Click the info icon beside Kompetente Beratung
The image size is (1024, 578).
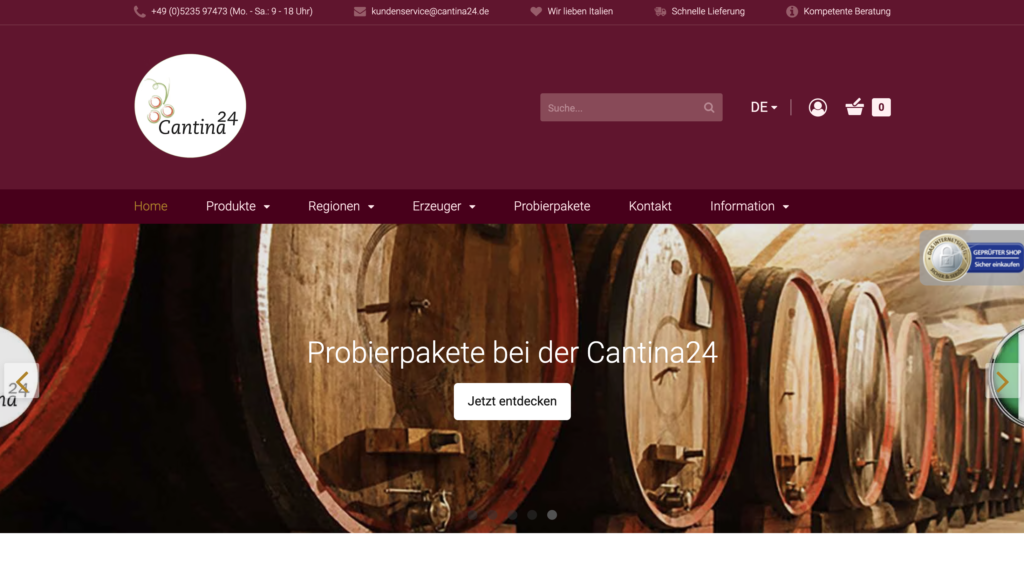792,11
